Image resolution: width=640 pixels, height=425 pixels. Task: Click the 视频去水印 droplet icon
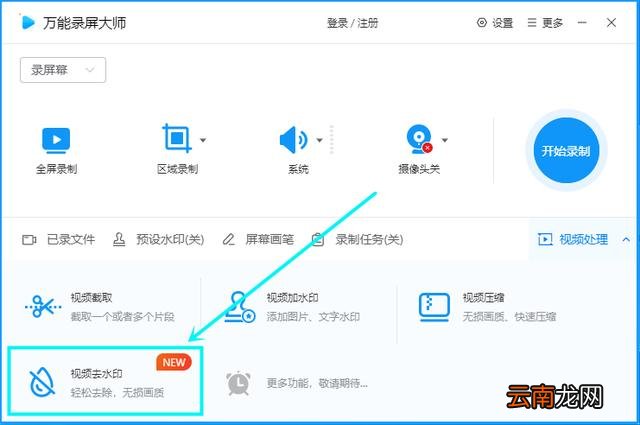pos(42,382)
